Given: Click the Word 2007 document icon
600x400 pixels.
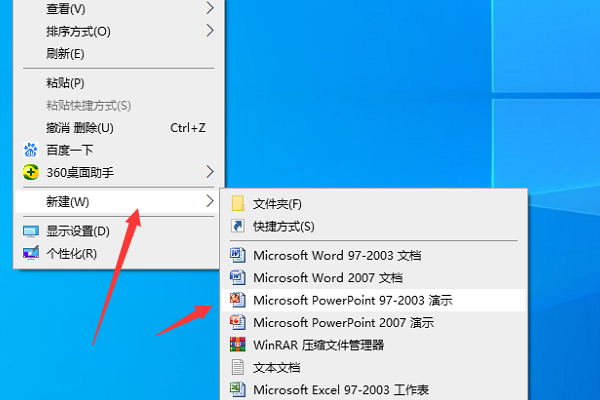Looking at the screenshot, I should (238, 277).
